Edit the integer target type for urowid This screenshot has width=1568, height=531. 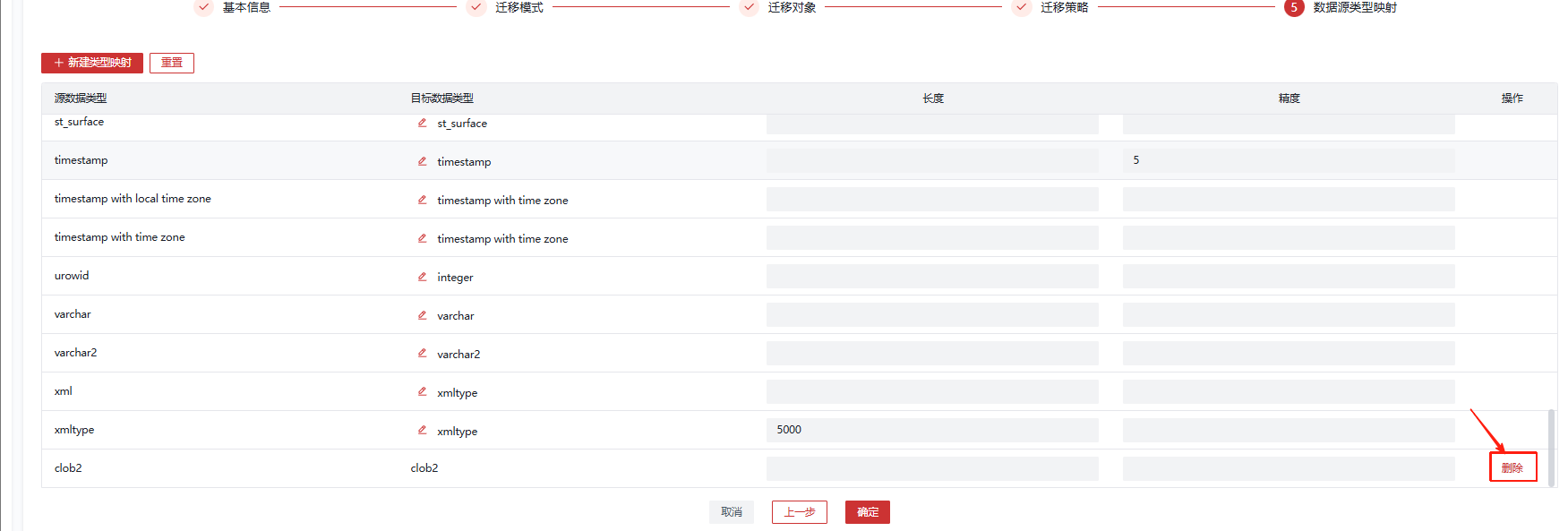coord(422,277)
